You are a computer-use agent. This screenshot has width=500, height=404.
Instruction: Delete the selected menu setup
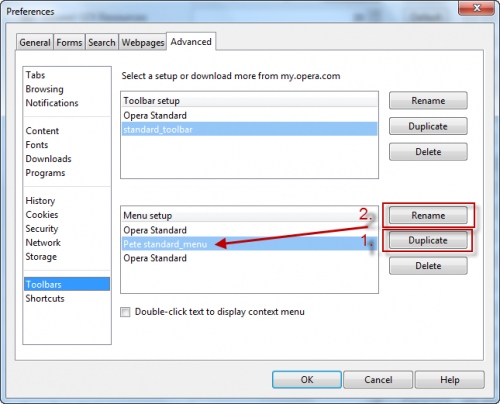point(428,266)
